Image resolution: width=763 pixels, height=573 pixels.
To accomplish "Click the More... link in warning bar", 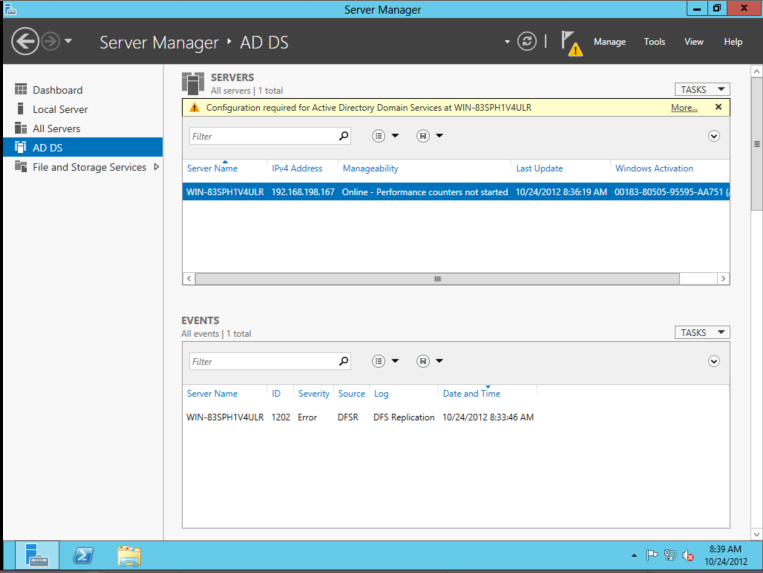I will [684, 107].
